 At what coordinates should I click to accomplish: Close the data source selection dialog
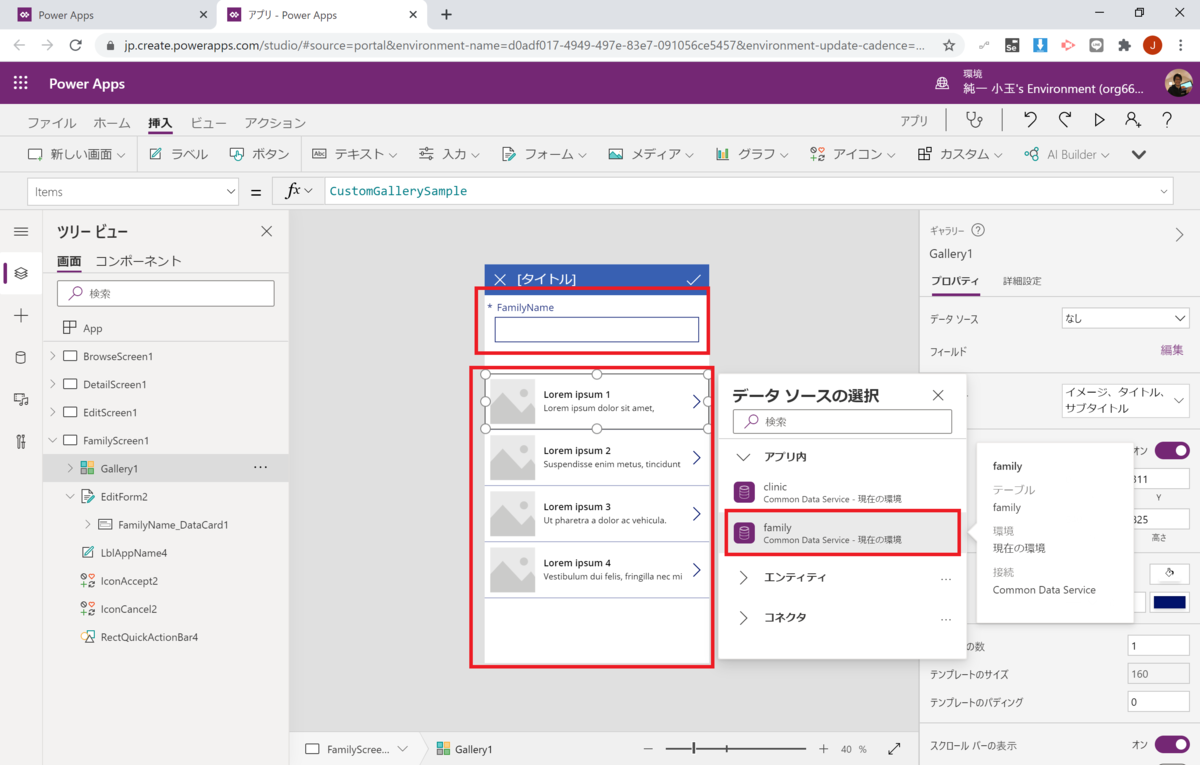[x=938, y=395]
